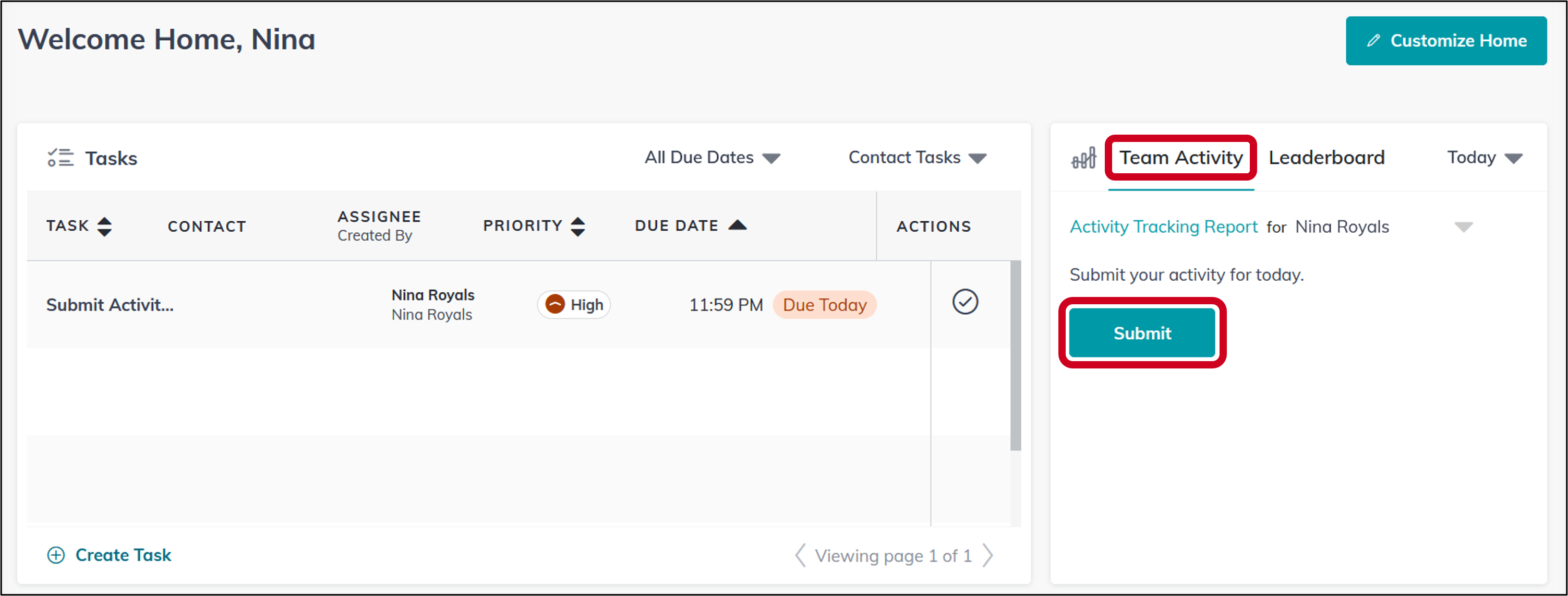Click the Customize Home button
The width and height of the screenshot is (1568, 596).
[x=1445, y=41]
